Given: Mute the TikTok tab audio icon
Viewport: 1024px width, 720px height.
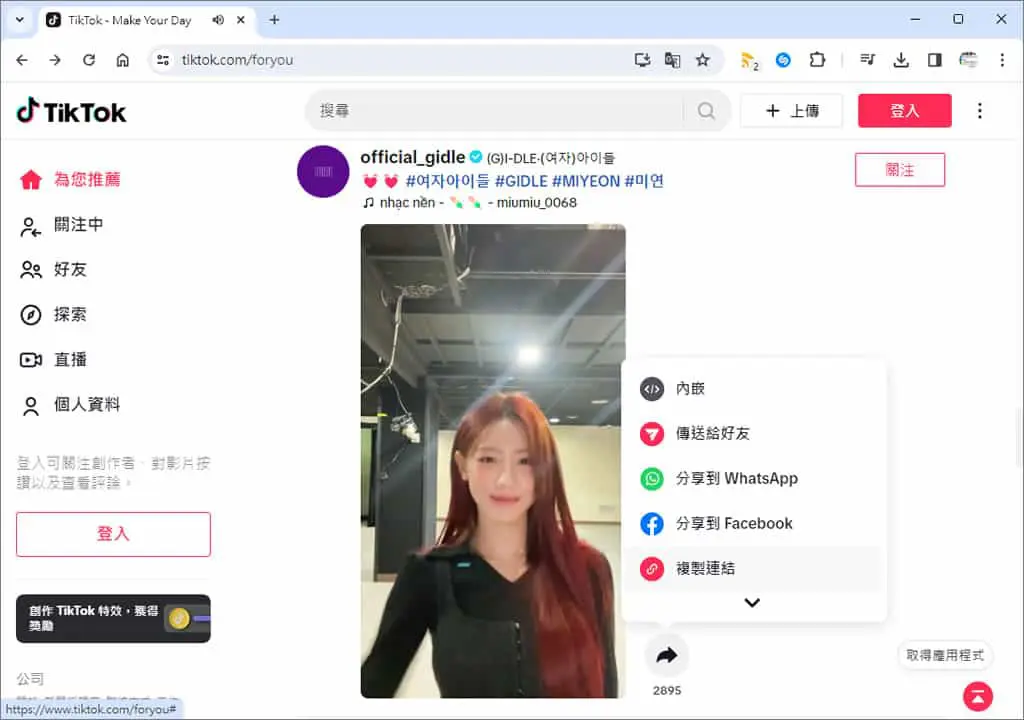Looking at the screenshot, I should tap(218, 20).
